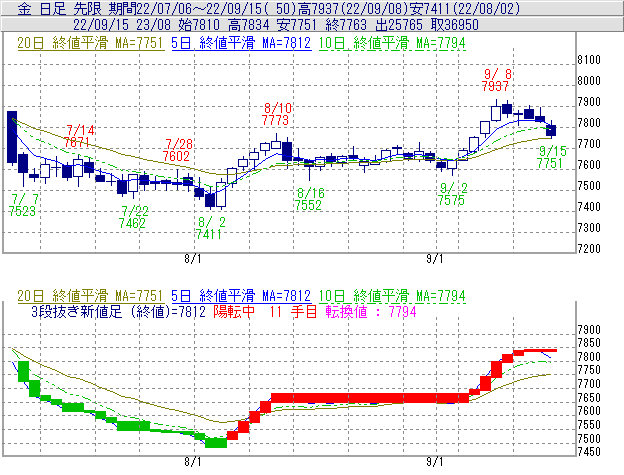Screen dimensions: 624x475
Task: Click the 7300 price axis label
Action: pyautogui.click(x=589, y=228)
